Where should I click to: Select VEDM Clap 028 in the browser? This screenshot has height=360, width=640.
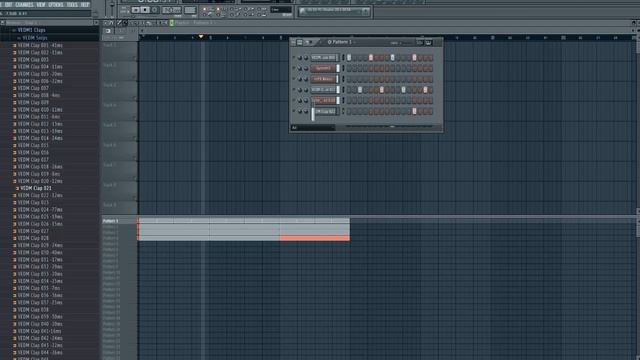[x=33, y=238]
